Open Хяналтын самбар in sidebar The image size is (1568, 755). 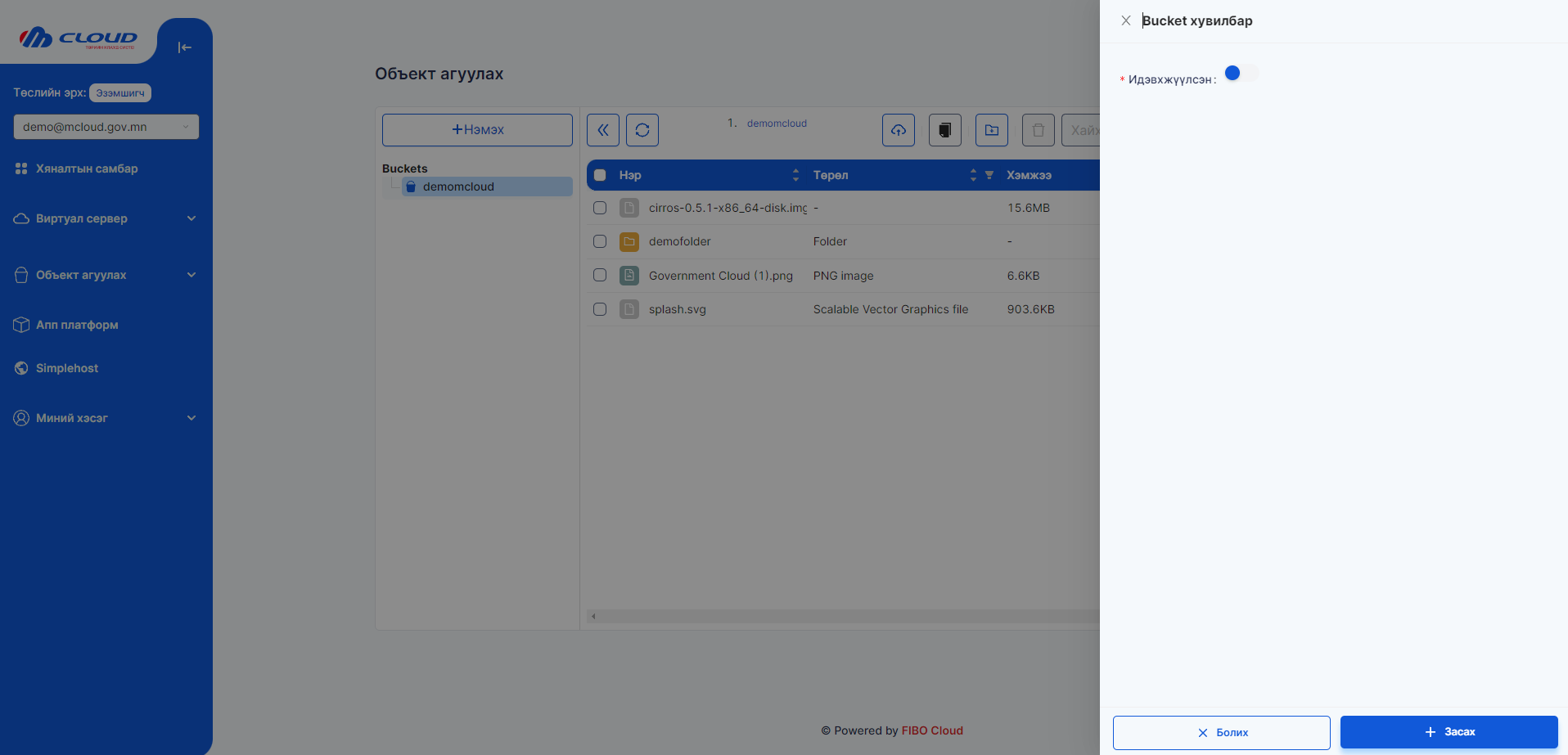click(86, 169)
